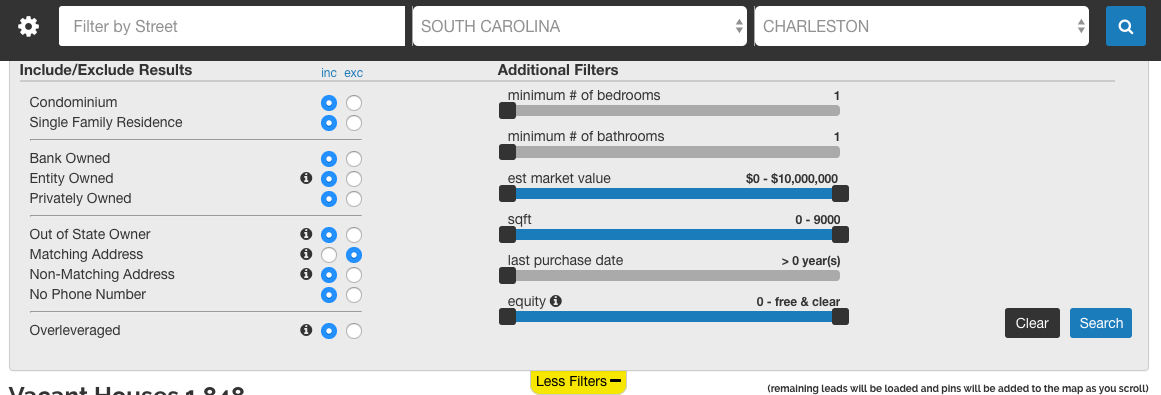This screenshot has height=395, width=1161.
Task: Show info icon for Entity Owned
Action: click(x=306, y=178)
